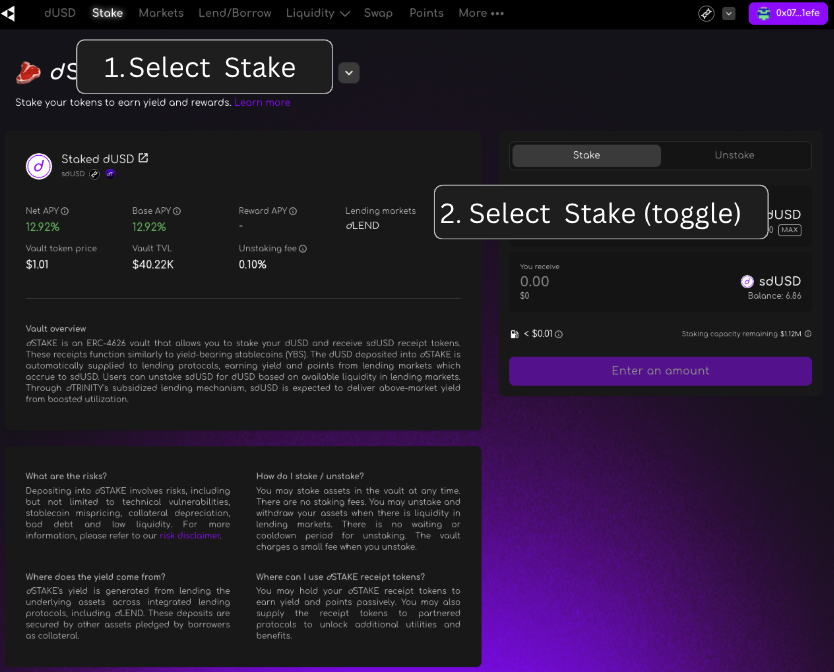Click the network chain icon in the header

point(706,14)
